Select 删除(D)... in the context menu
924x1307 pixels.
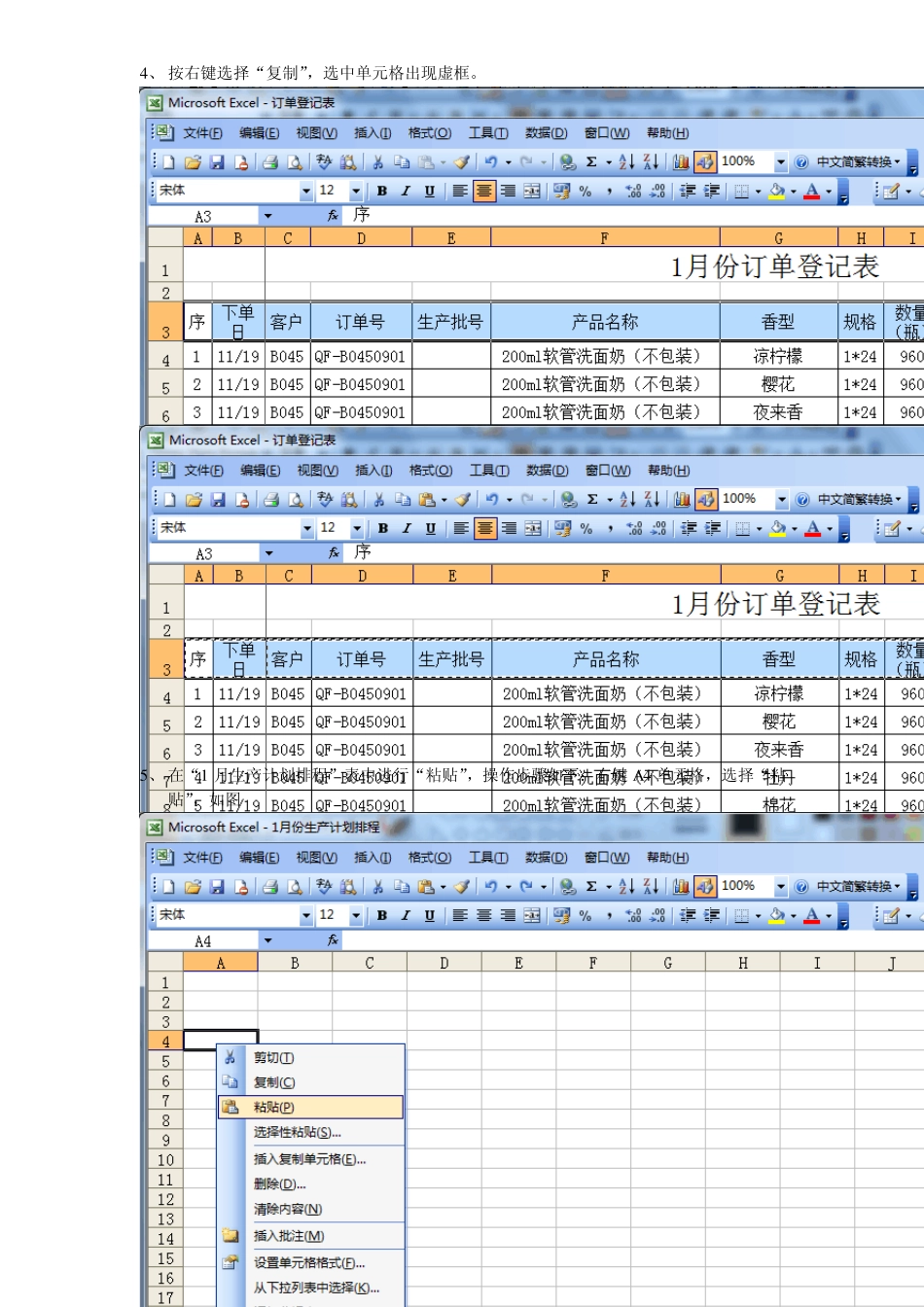pyautogui.click(x=310, y=1183)
